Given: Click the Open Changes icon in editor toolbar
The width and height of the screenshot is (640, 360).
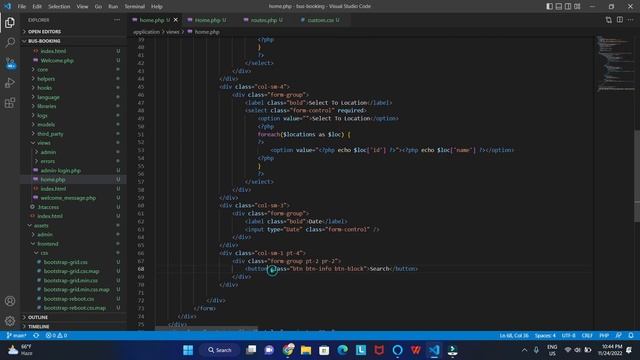Looking at the screenshot, I should 609,20.
